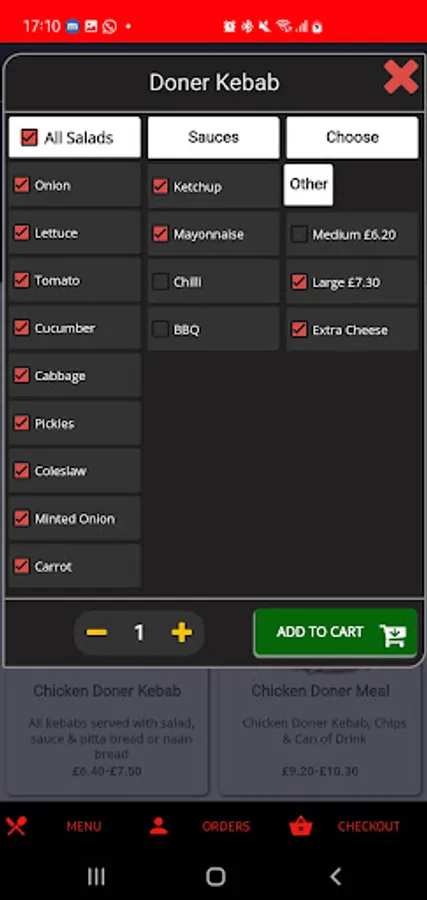The height and width of the screenshot is (900, 427).
Task: Untick the Extra Cheese option
Action: pos(299,329)
